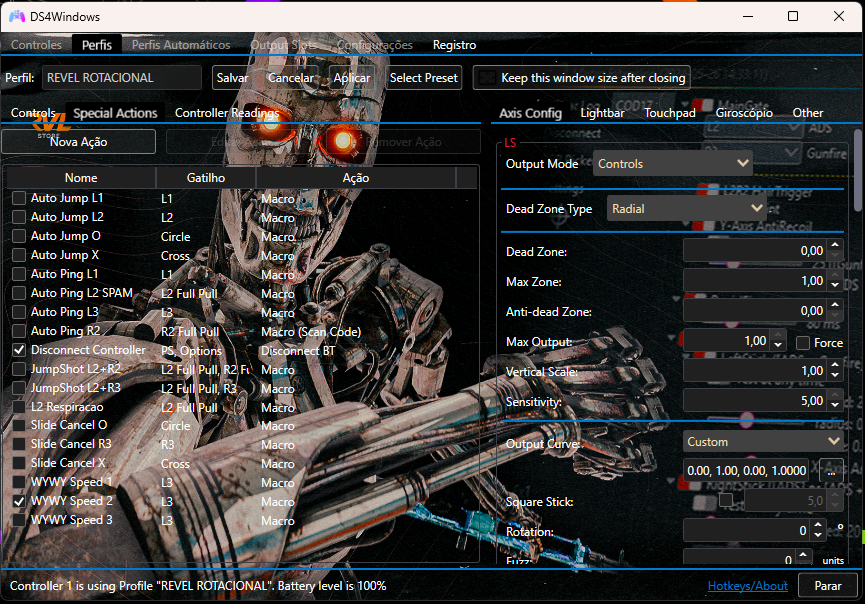865x604 pixels.
Task: Open the custom curve editor ellipsis button
Action: click(x=831, y=471)
